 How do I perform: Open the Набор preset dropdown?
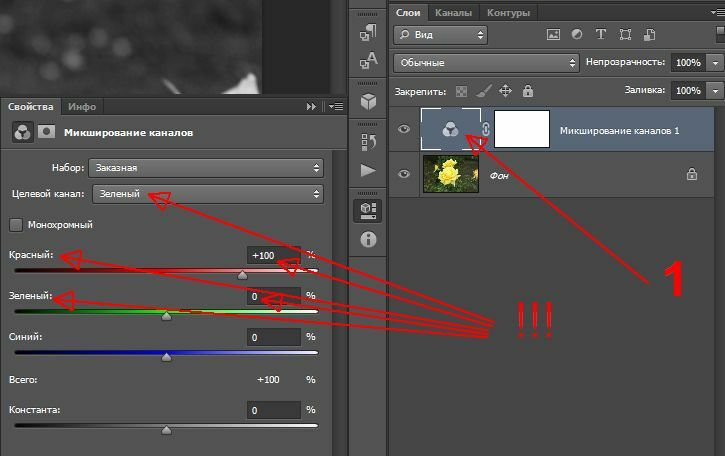[206, 168]
